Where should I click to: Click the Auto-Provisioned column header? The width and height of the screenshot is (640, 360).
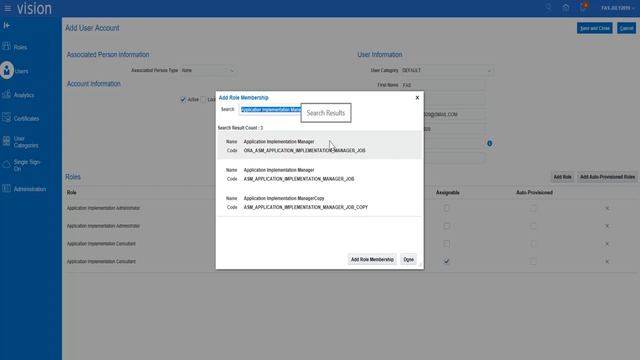point(534,192)
